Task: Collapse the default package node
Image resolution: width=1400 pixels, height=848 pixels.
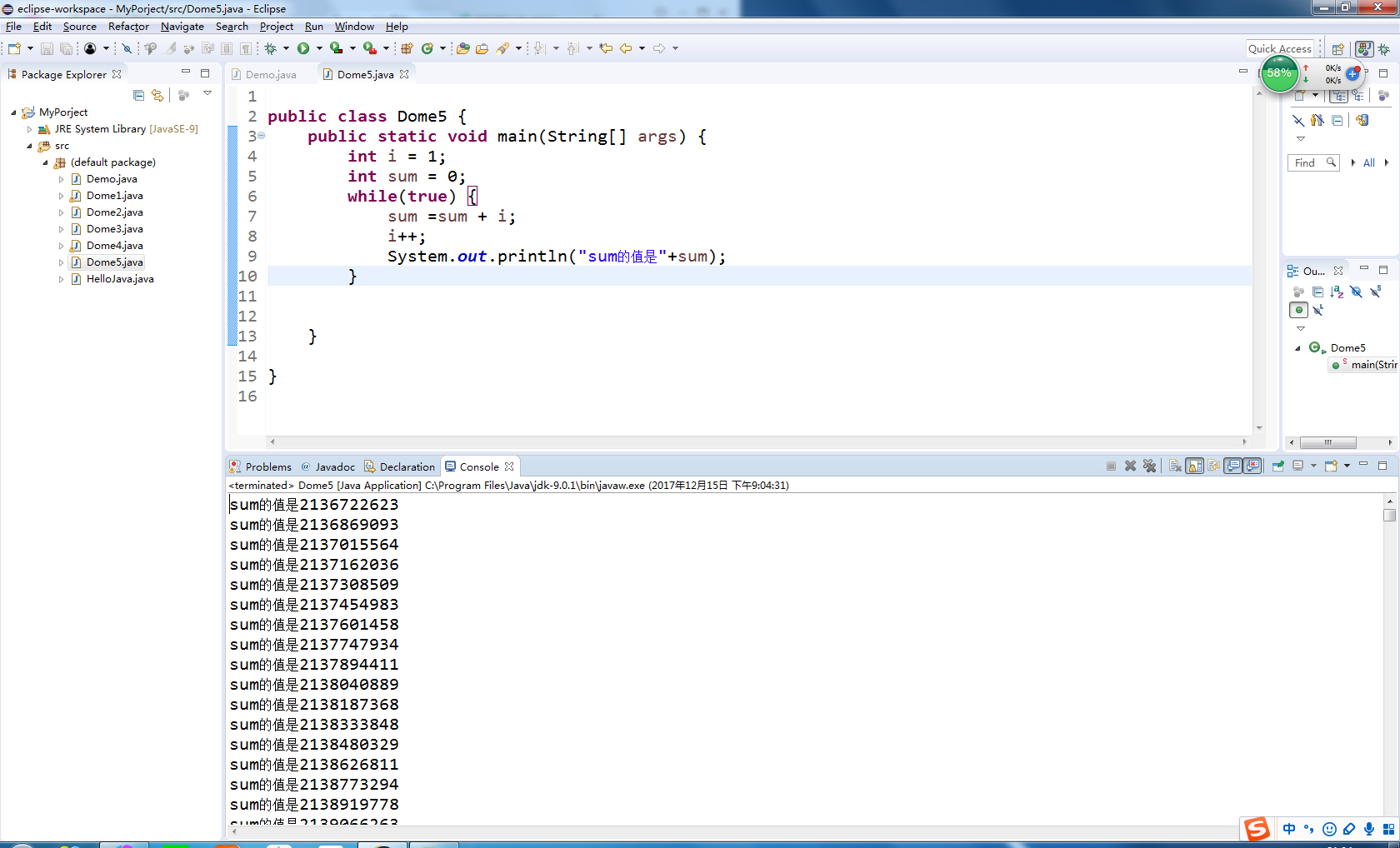Action: click(45, 162)
